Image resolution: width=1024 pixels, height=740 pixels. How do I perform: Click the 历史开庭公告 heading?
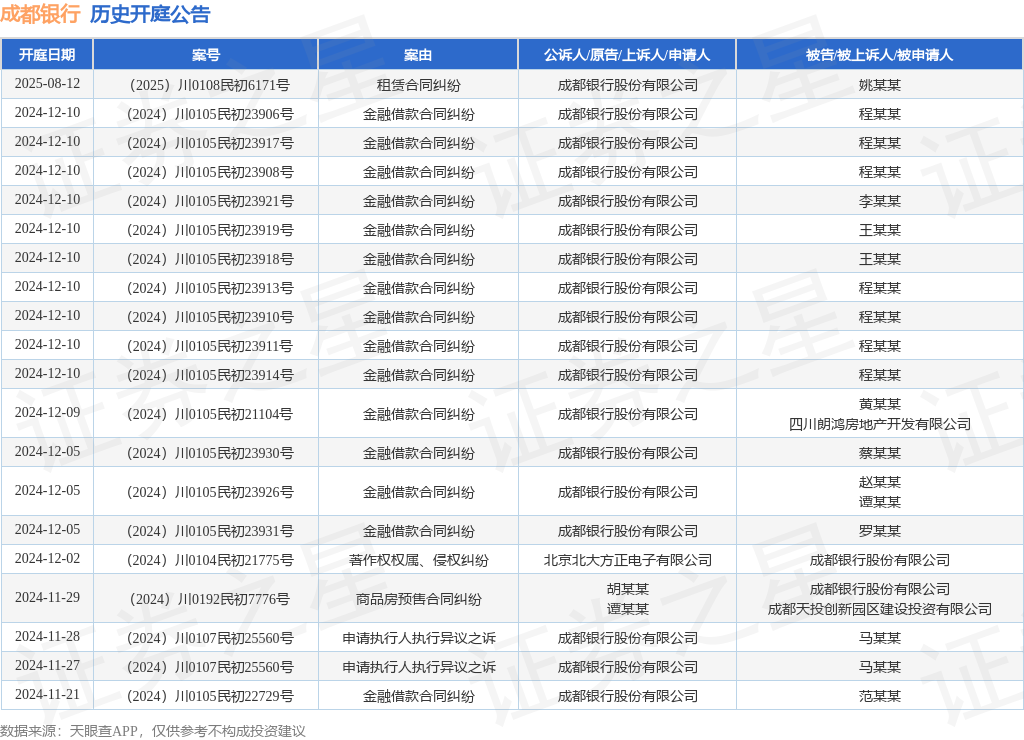150,14
